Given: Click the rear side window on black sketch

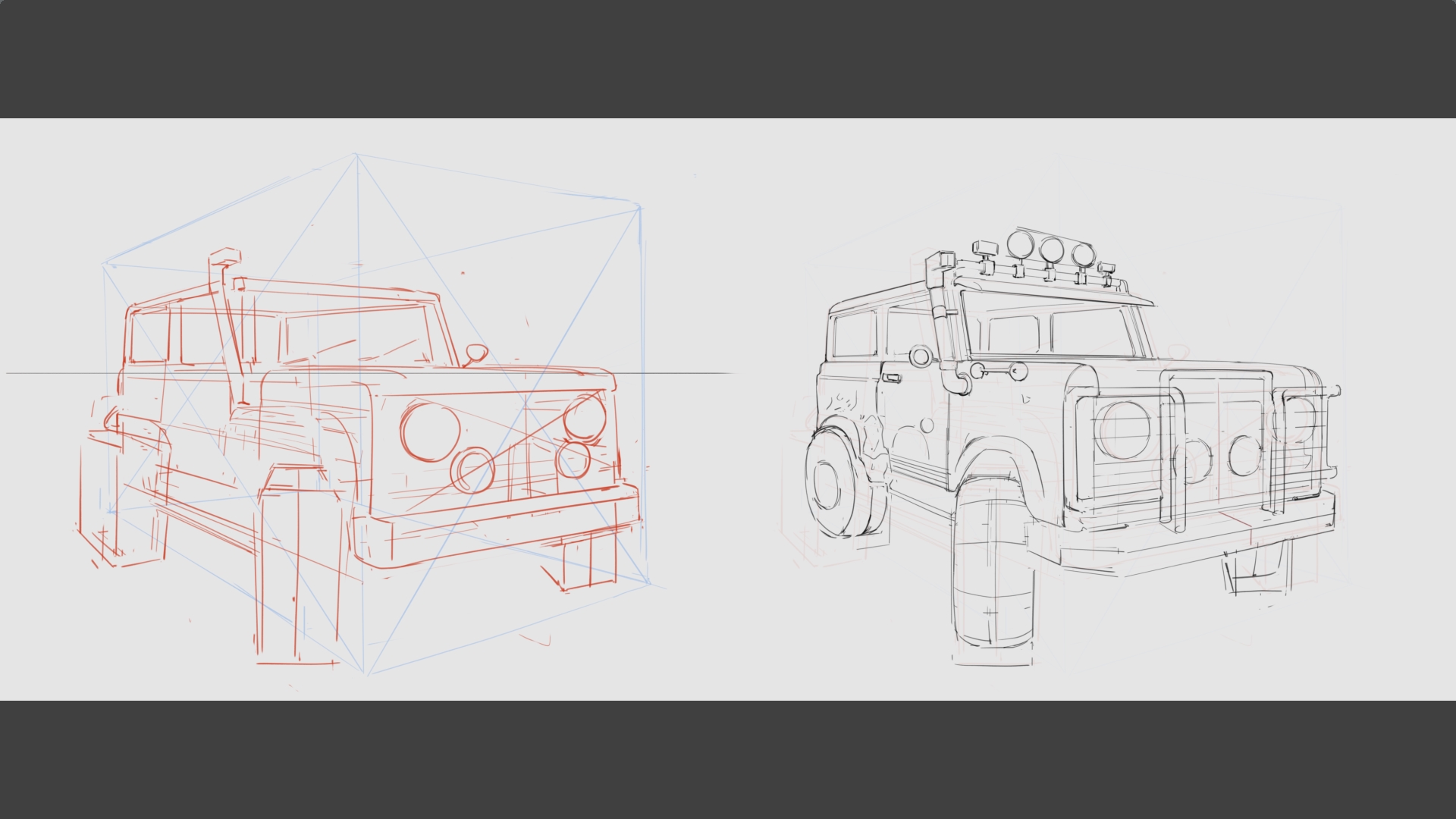Looking at the screenshot, I should pyautogui.click(x=854, y=334).
